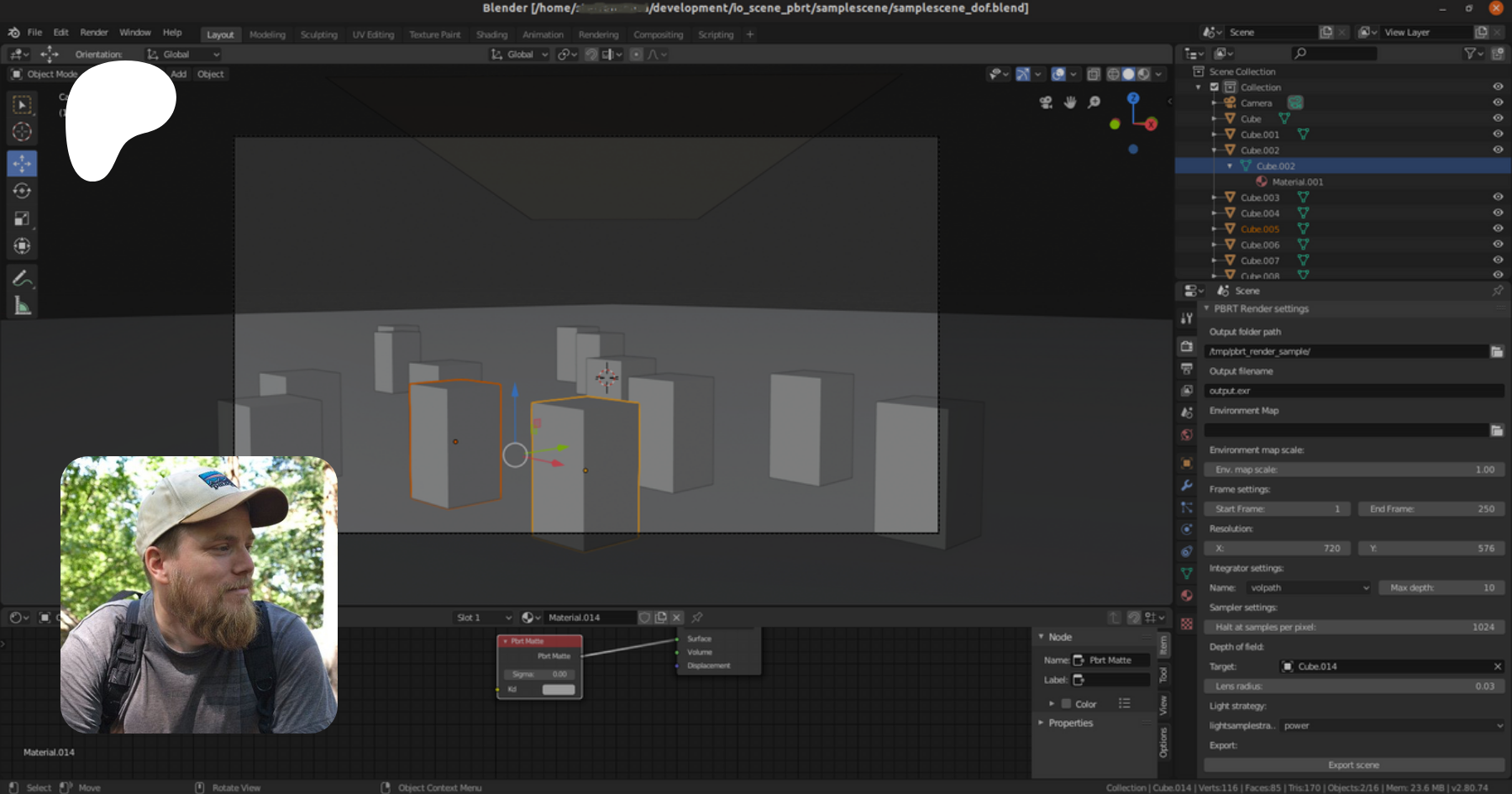Select the Scale tool

pyautogui.click(x=23, y=218)
